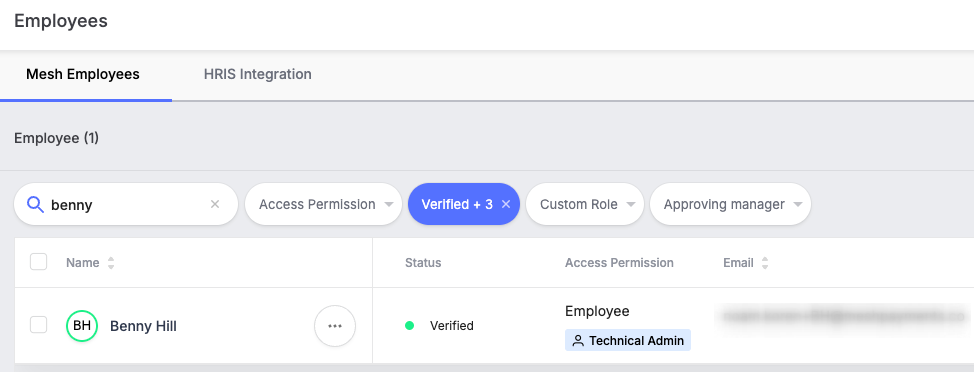Sort employees by Name arrows
974x372 pixels.
(111, 263)
